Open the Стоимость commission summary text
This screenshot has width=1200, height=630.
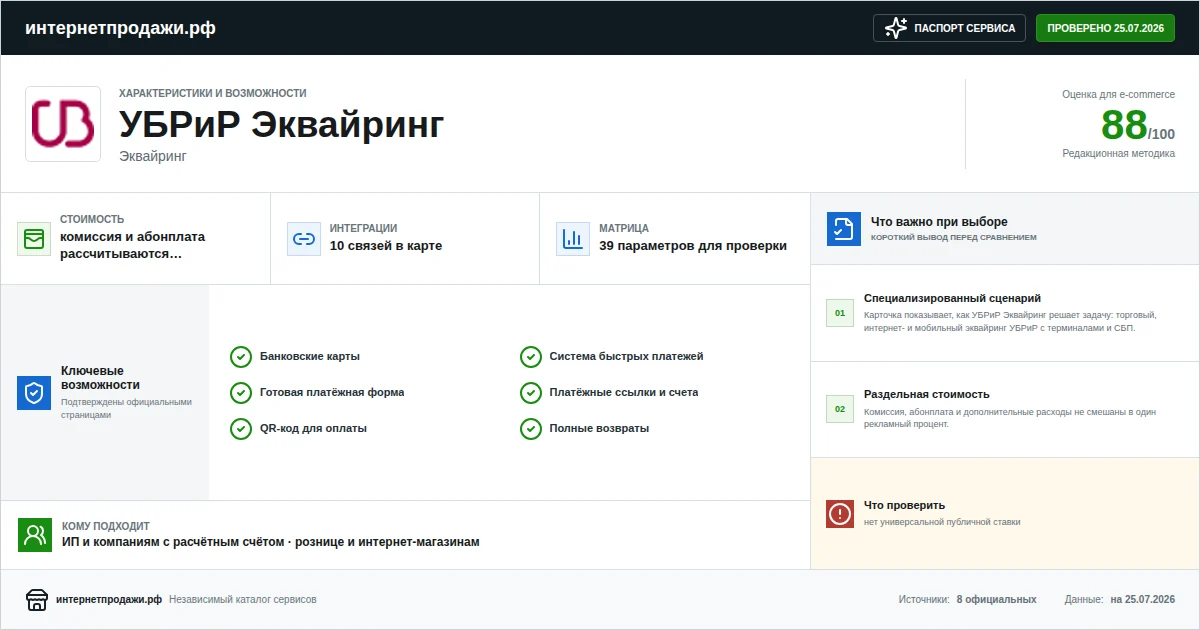click(132, 245)
